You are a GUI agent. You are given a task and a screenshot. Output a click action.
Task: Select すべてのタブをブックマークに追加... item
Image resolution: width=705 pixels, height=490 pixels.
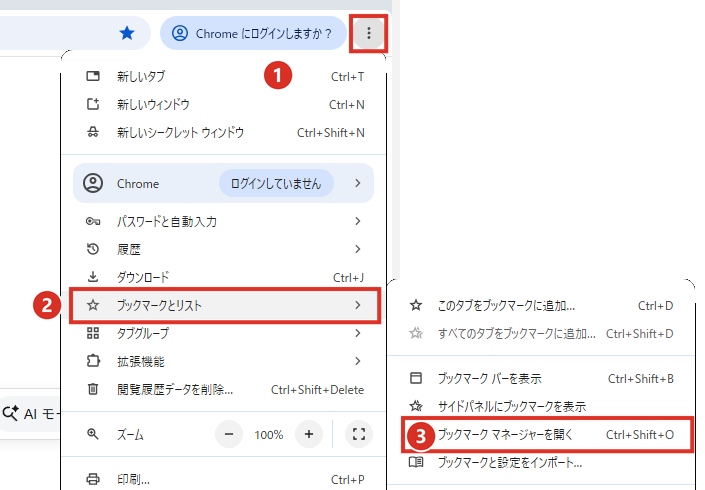(x=541, y=334)
